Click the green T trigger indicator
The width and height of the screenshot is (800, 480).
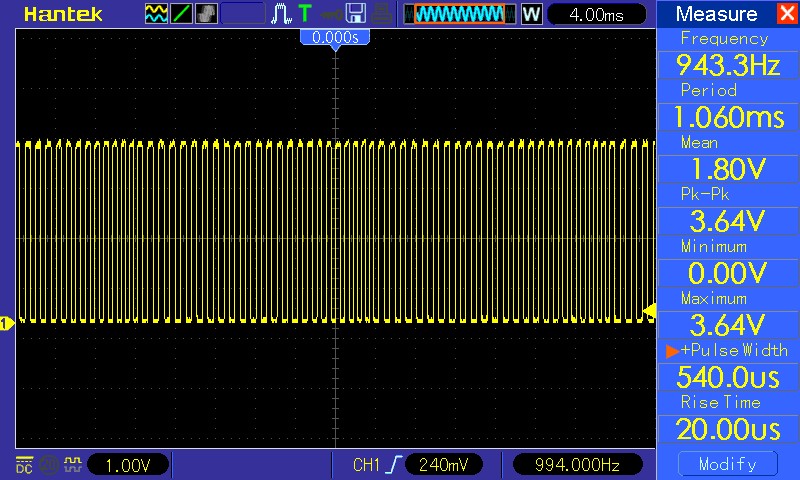pos(304,14)
